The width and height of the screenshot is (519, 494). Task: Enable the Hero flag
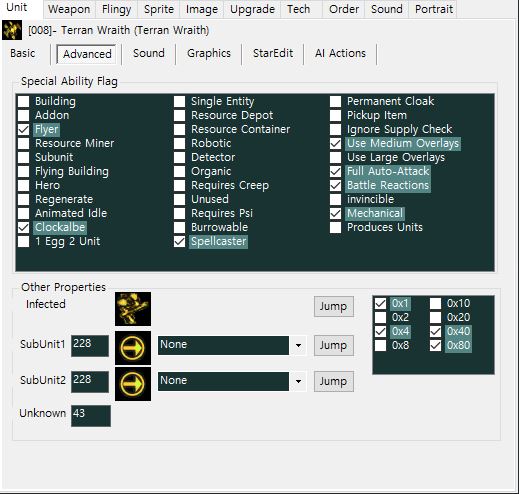pos(24,185)
